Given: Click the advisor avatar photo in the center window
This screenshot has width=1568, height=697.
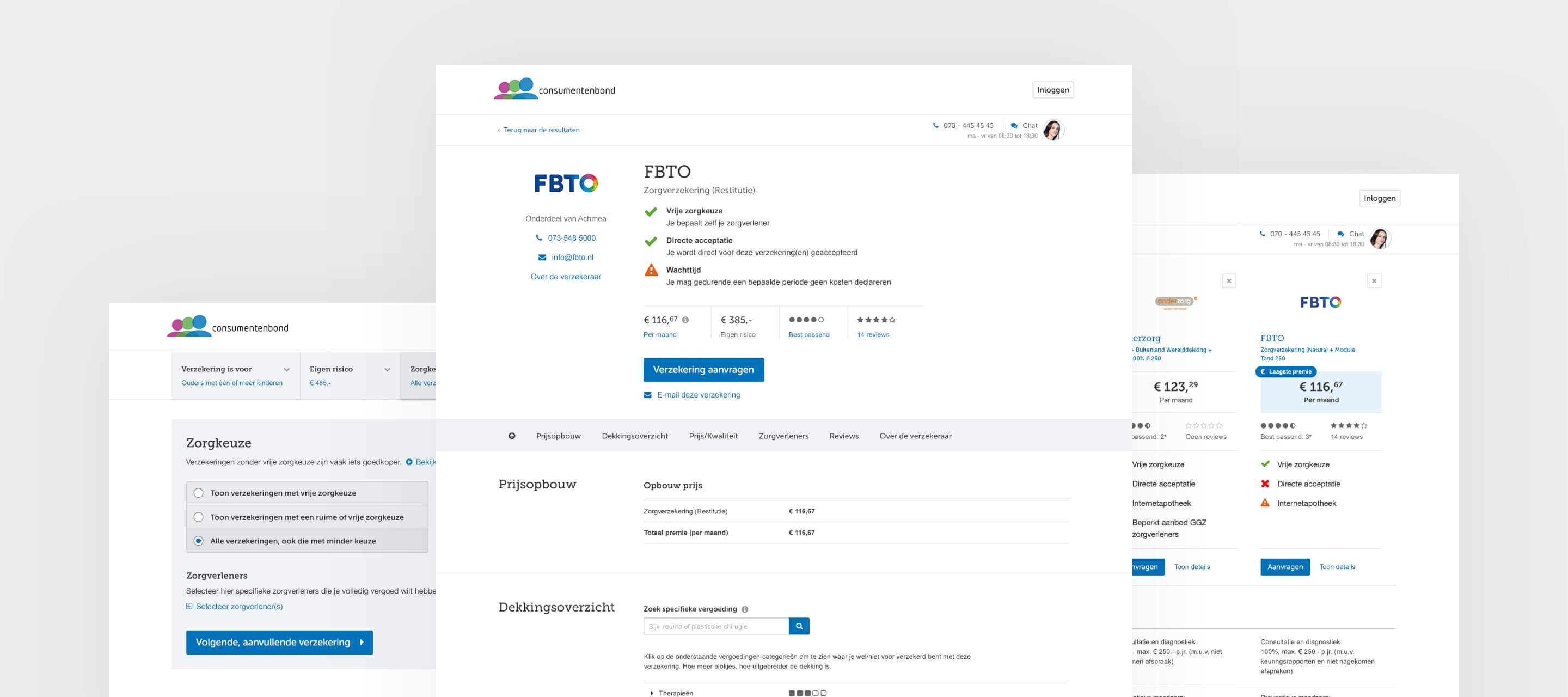Looking at the screenshot, I should click(1052, 130).
